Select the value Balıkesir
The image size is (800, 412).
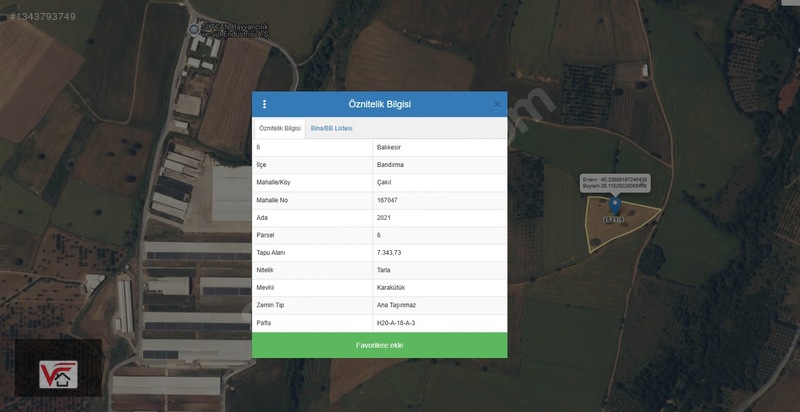coord(389,147)
